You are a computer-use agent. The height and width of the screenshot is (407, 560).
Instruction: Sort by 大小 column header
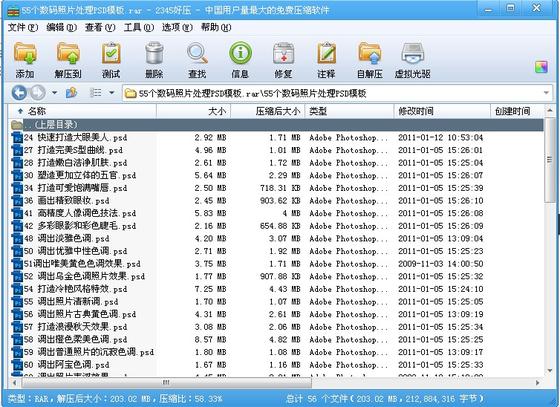pyautogui.click(x=194, y=111)
